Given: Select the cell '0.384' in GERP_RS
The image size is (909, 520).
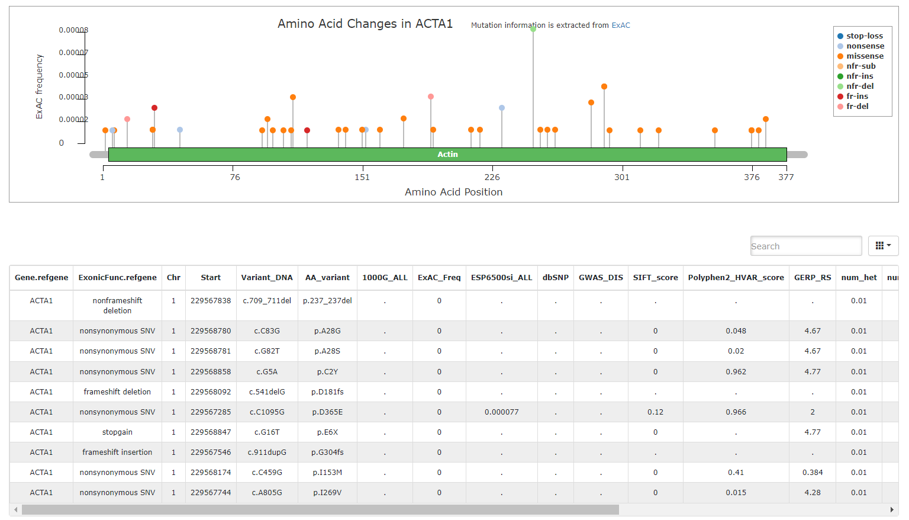Looking at the screenshot, I should pos(812,472).
